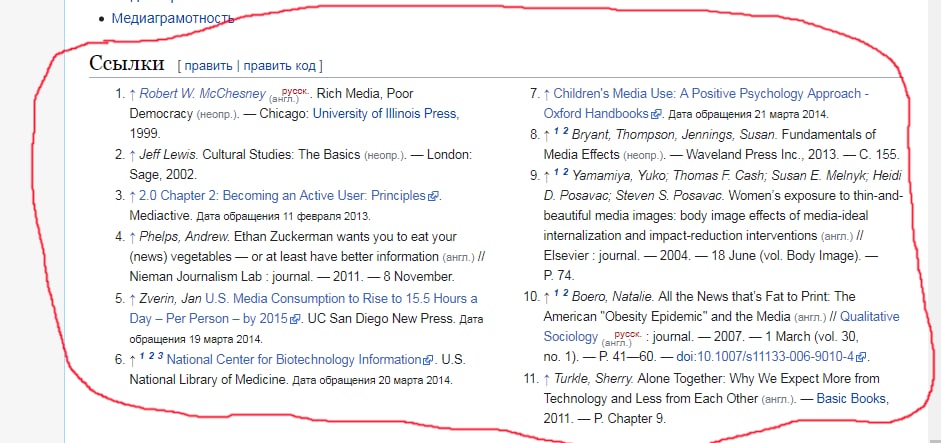Click external link icon after 'by 2015'

click(295, 319)
